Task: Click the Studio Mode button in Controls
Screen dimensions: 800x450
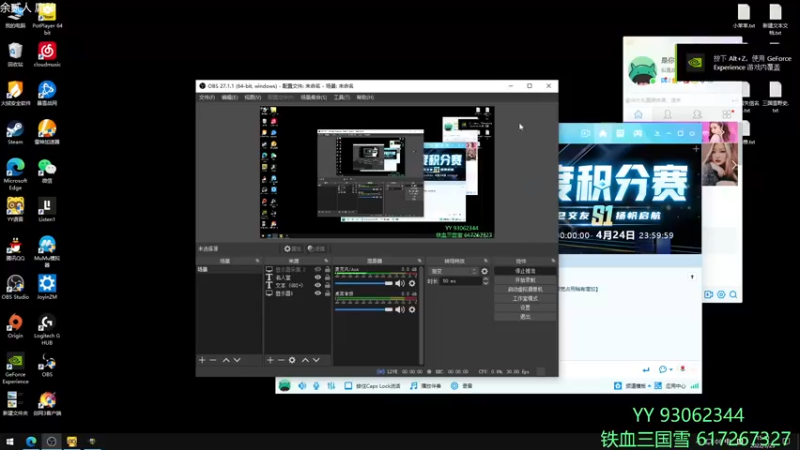Action: 525,298
